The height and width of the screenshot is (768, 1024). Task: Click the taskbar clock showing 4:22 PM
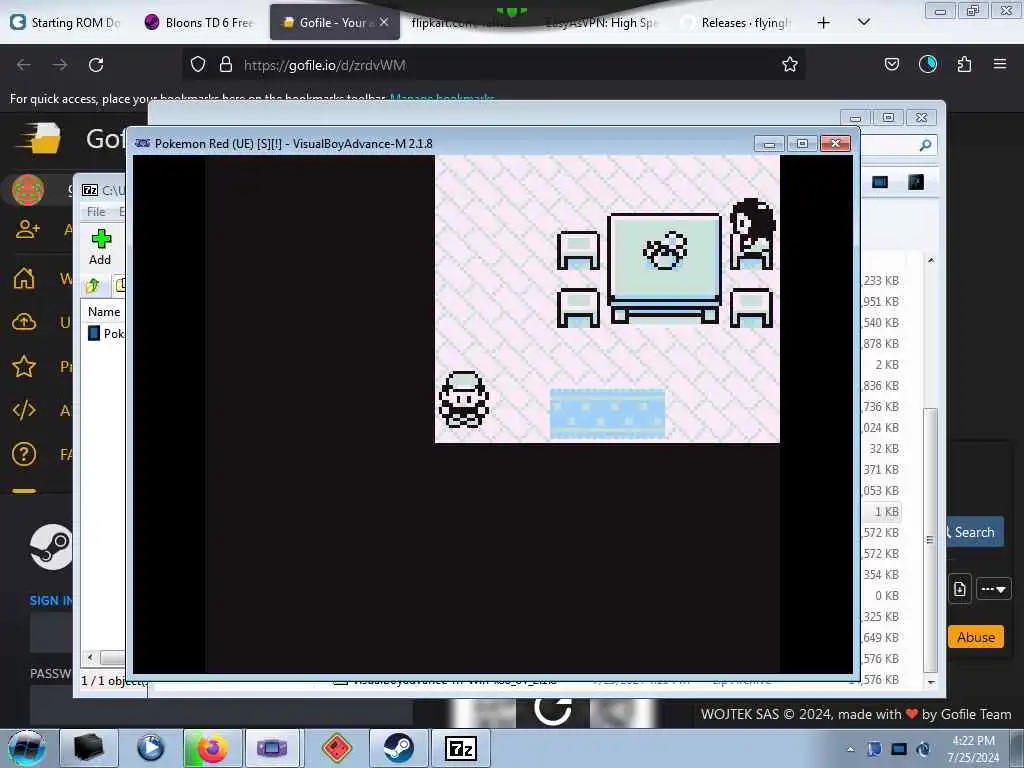click(x=973, y=749)
